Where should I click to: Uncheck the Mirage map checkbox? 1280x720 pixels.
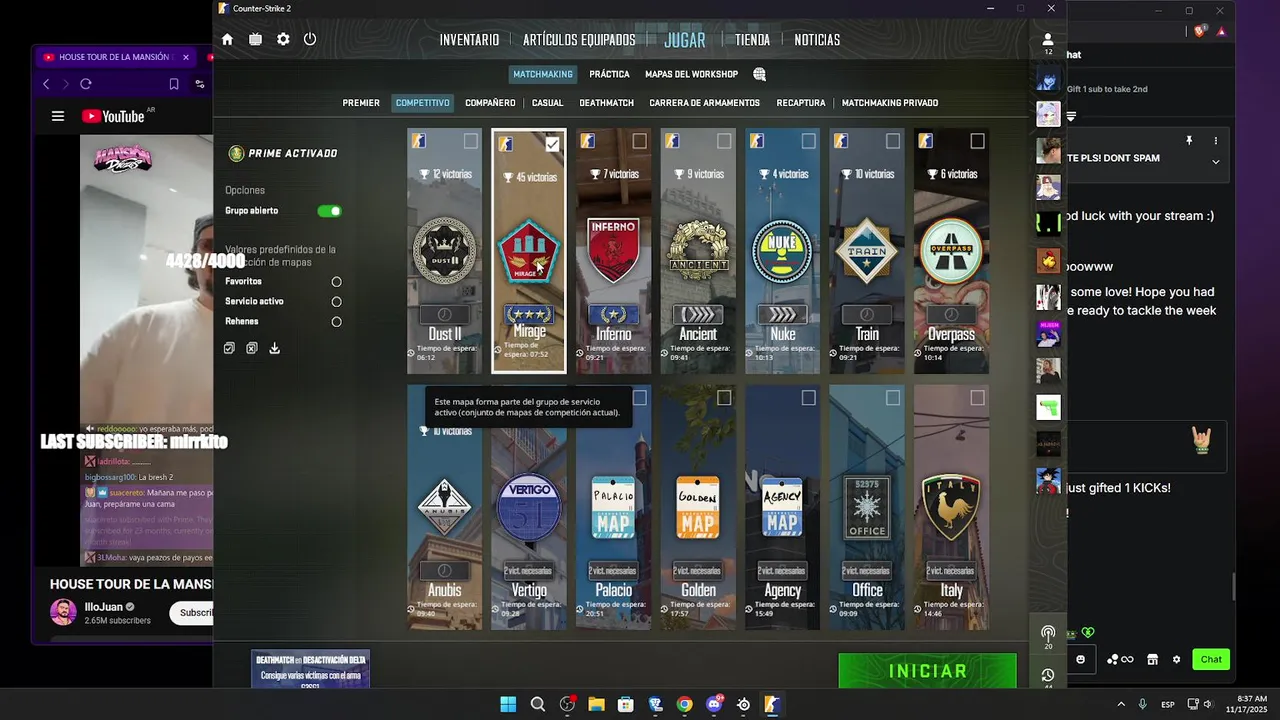552,144
